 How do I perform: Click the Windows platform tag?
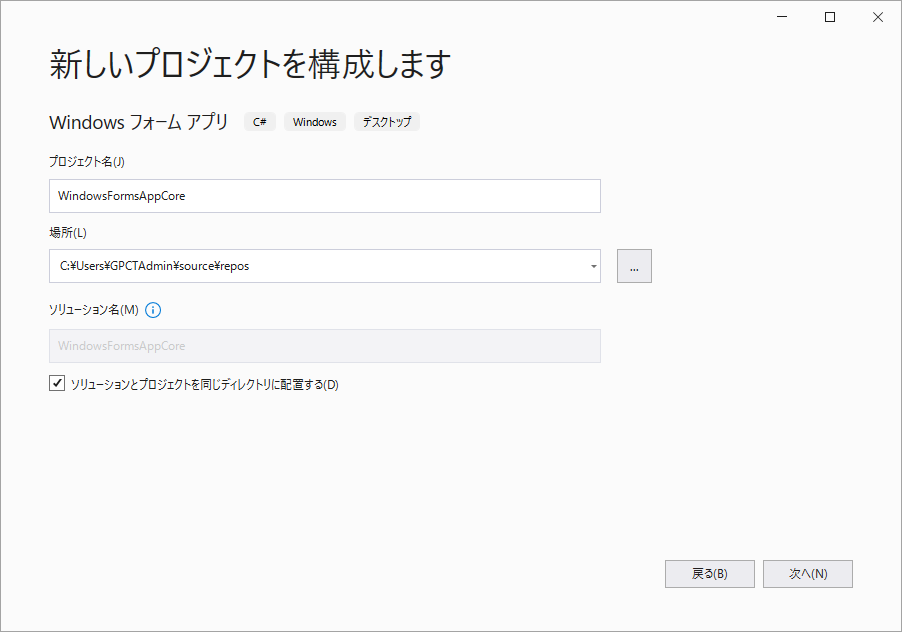314,122
